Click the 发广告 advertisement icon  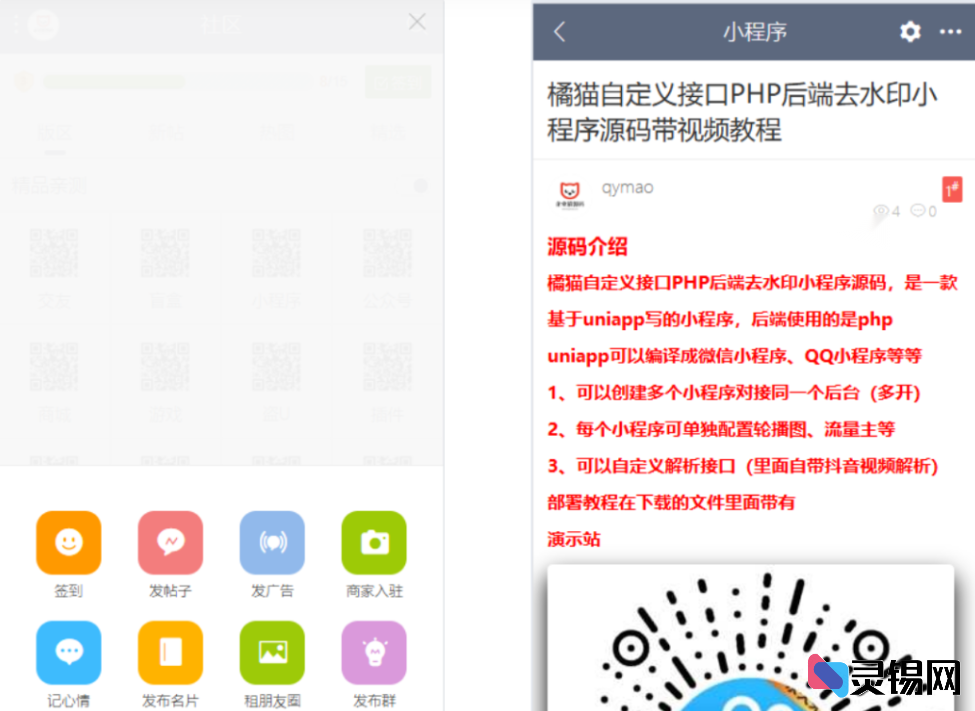272,544
